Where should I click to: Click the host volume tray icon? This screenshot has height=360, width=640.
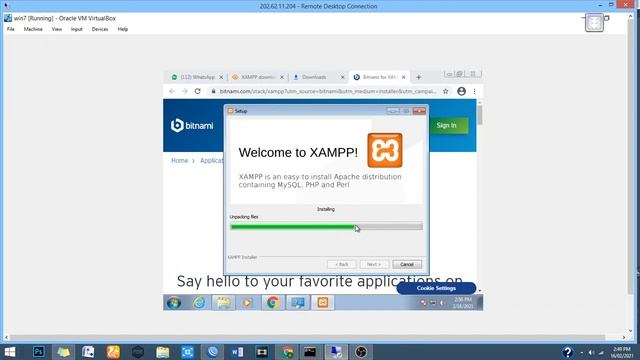591,353
